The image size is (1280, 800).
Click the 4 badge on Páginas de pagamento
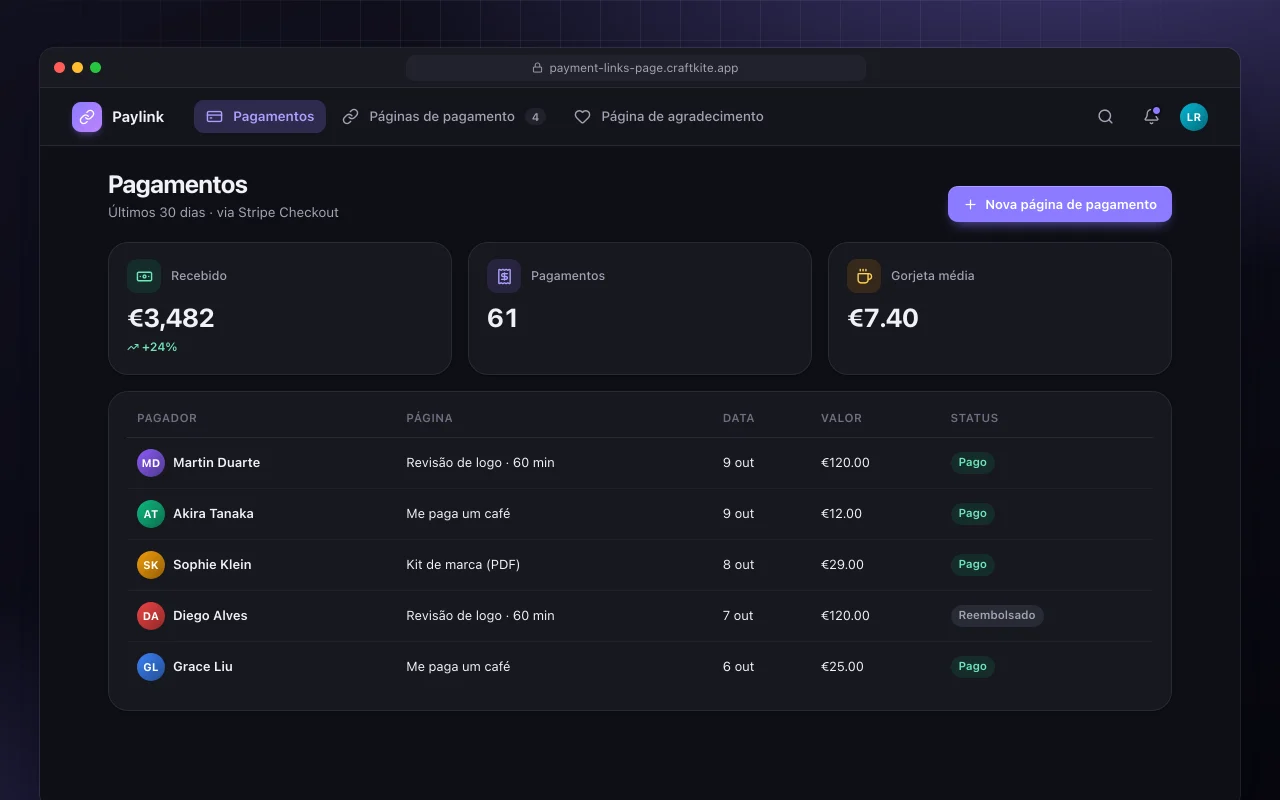[x=535, y=117]
